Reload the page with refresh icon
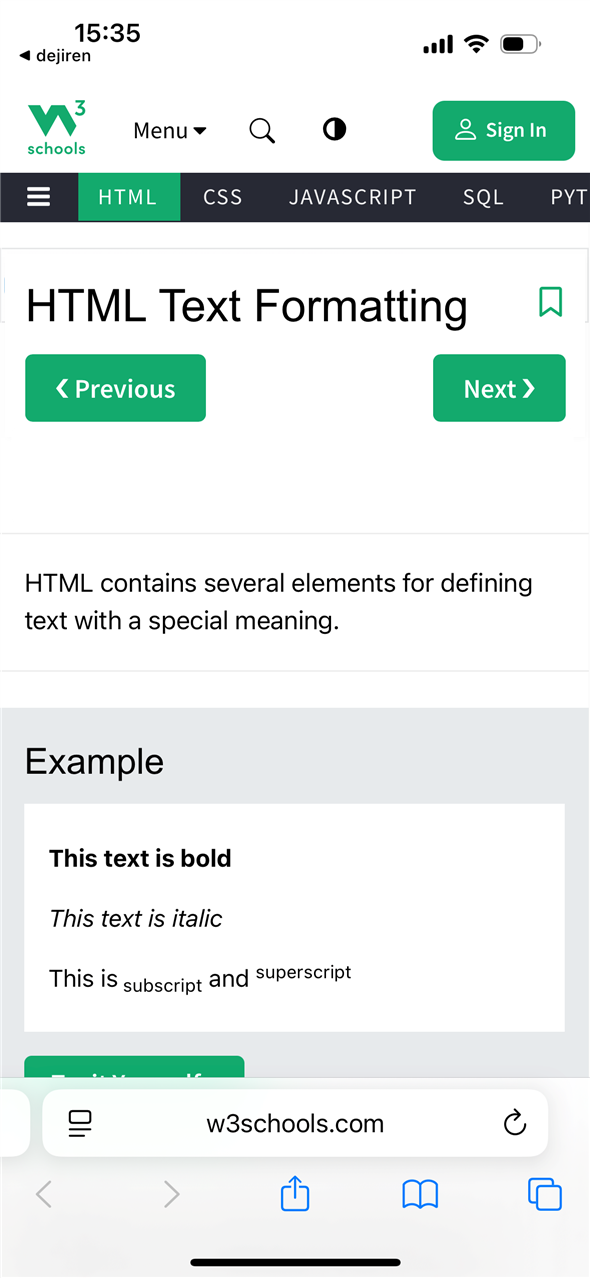The image size is (590, 1278). [514, 1123]
